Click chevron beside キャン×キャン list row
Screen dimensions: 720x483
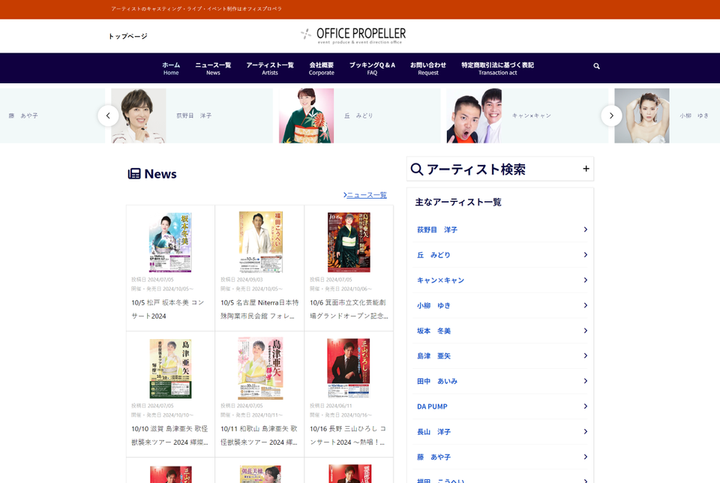(x=585, y=280)
